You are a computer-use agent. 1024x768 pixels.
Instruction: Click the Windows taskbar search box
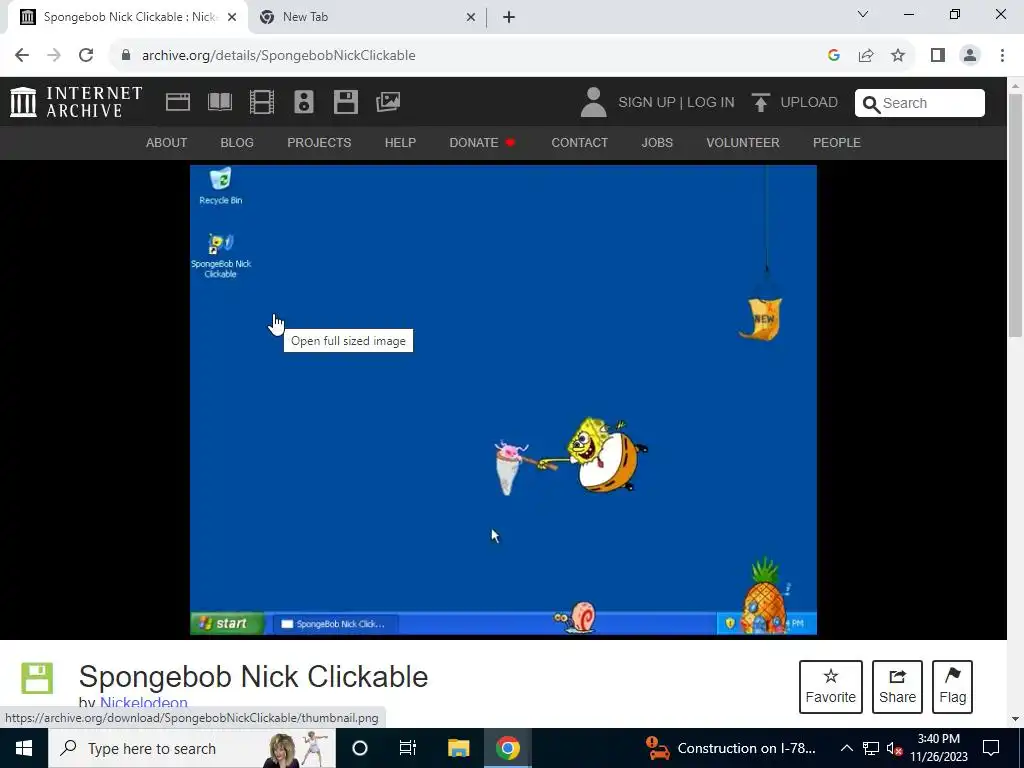(191, 748)
